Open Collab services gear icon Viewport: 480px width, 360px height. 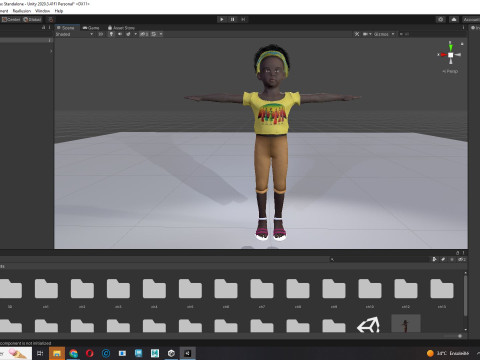tap(441, 19)
